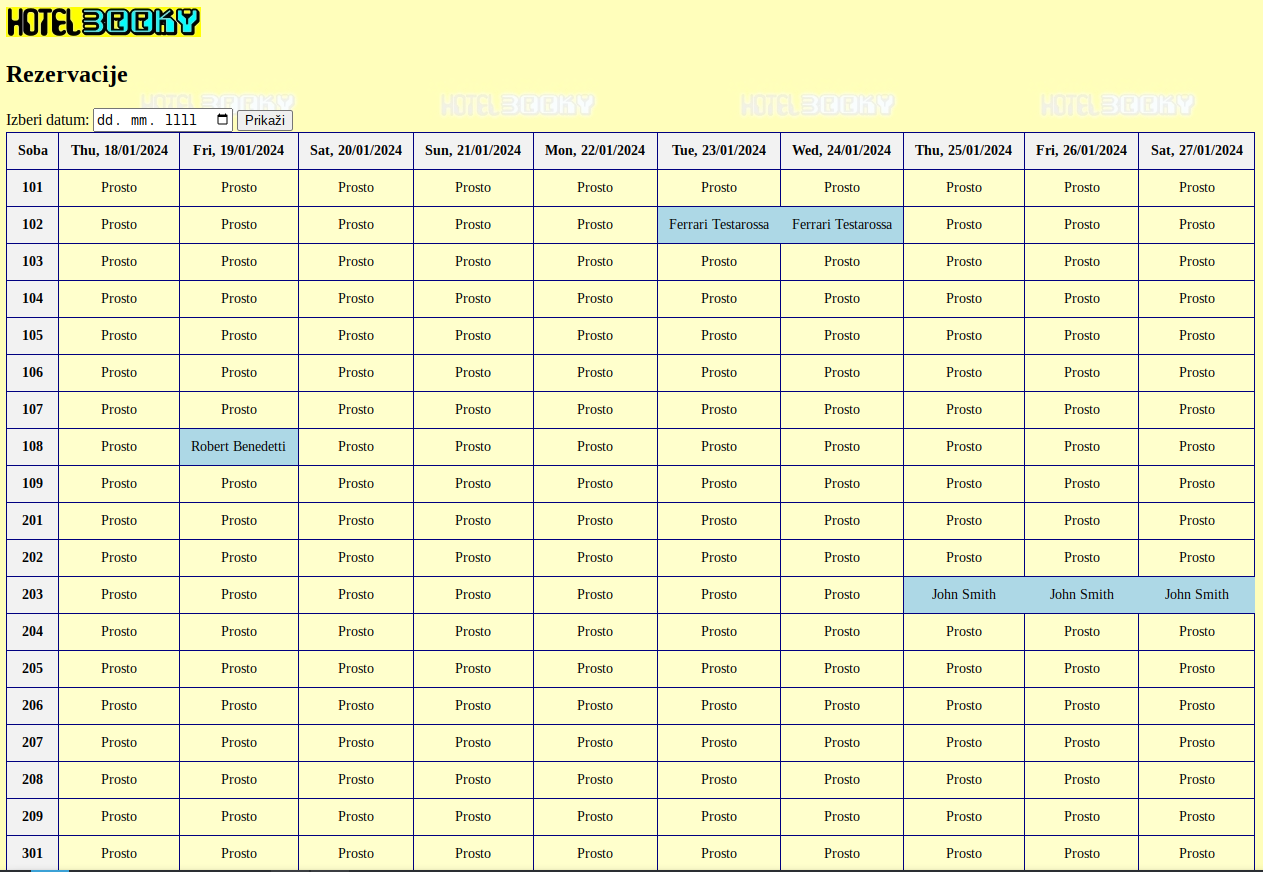The image size is (1263, 872).
Task: Select room 101 row header
Action: [33, 188]
